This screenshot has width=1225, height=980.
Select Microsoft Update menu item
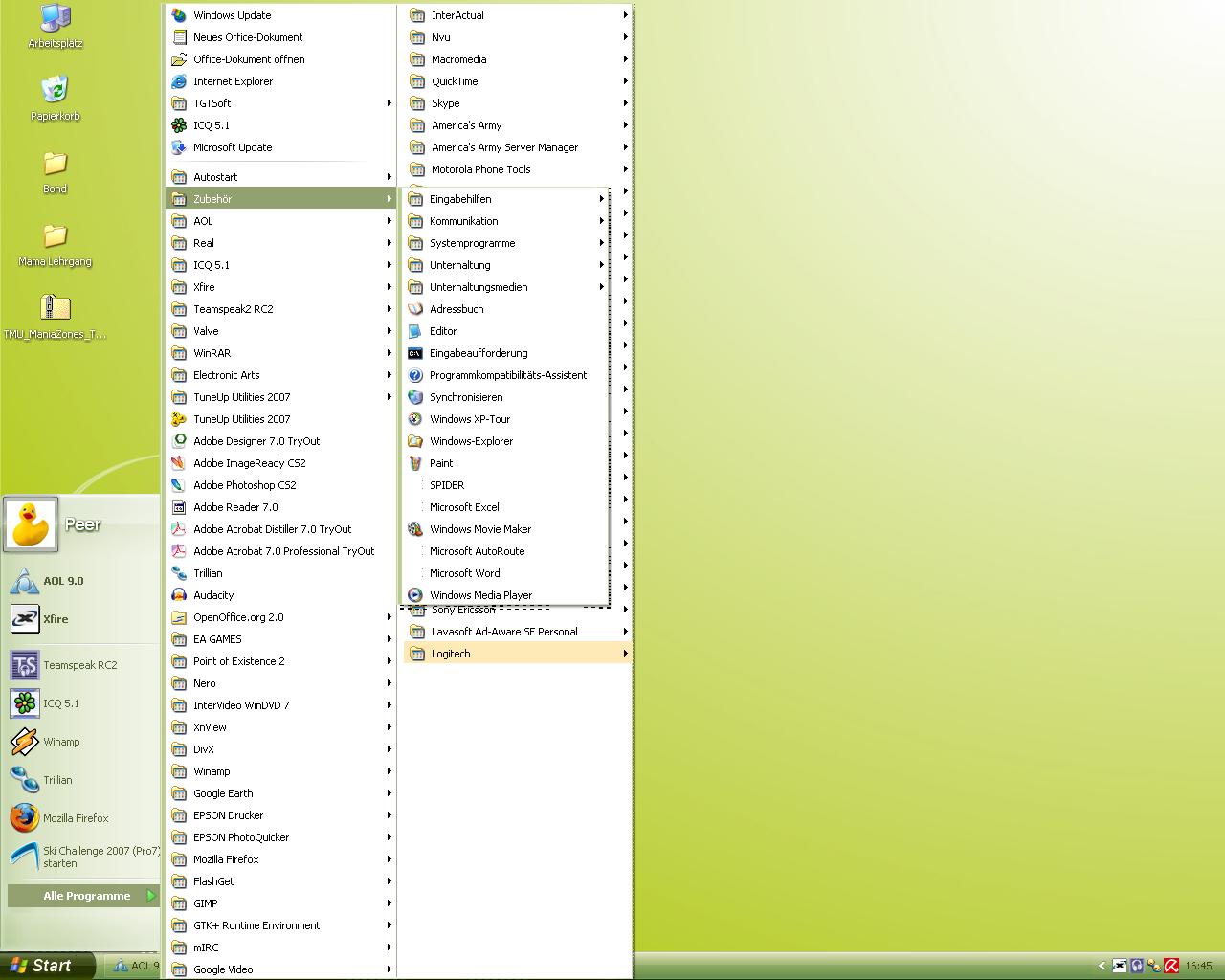233,147
